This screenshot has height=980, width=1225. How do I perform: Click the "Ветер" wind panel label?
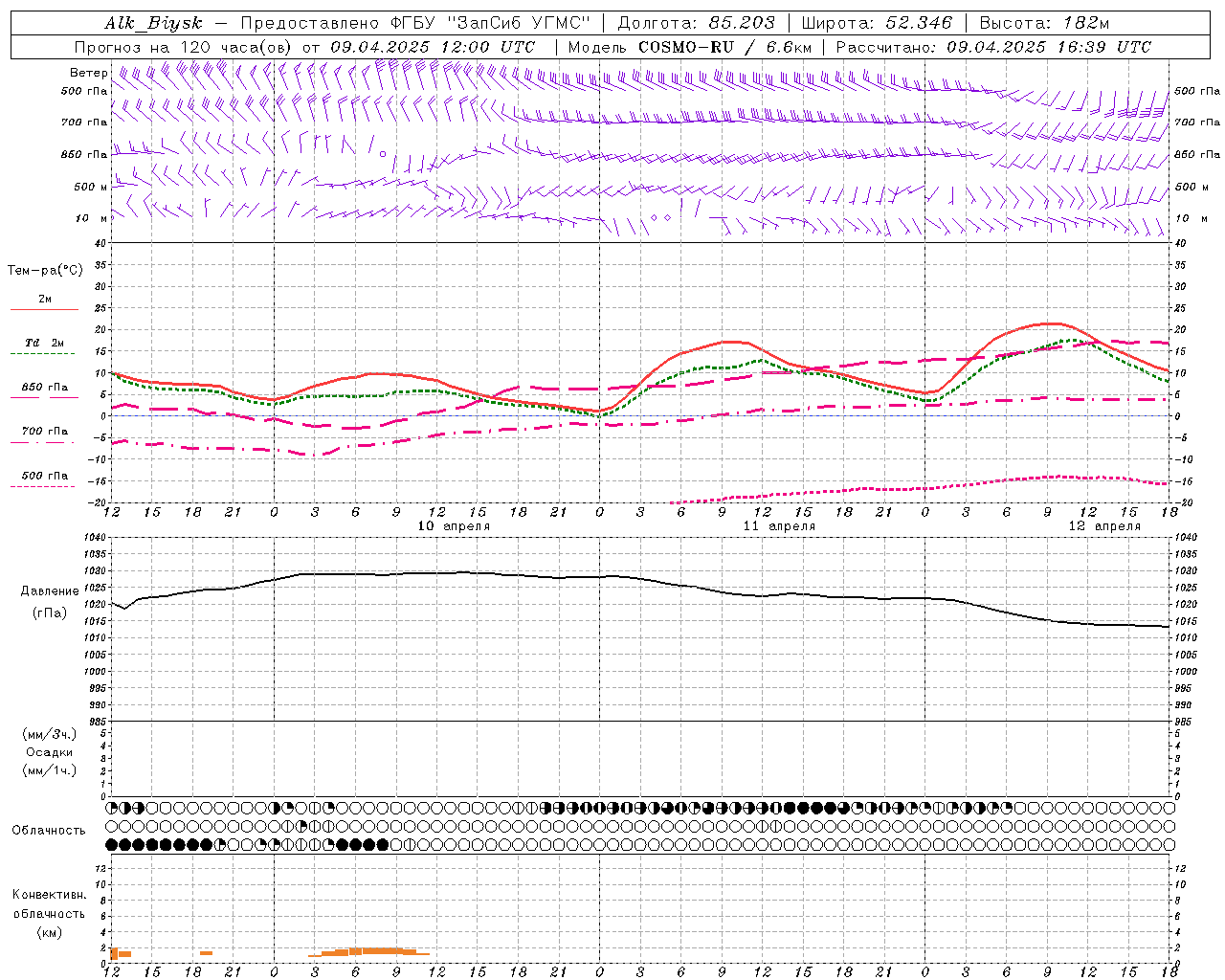click(x=88, y=73)
